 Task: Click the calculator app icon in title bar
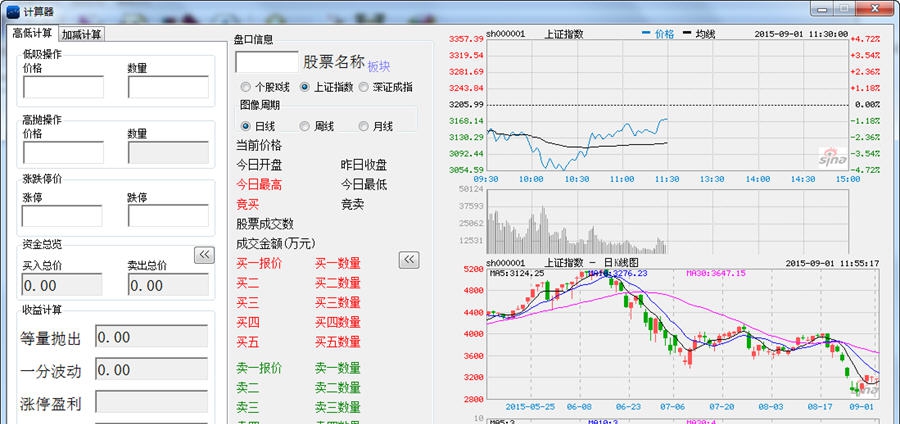(13, 10)
